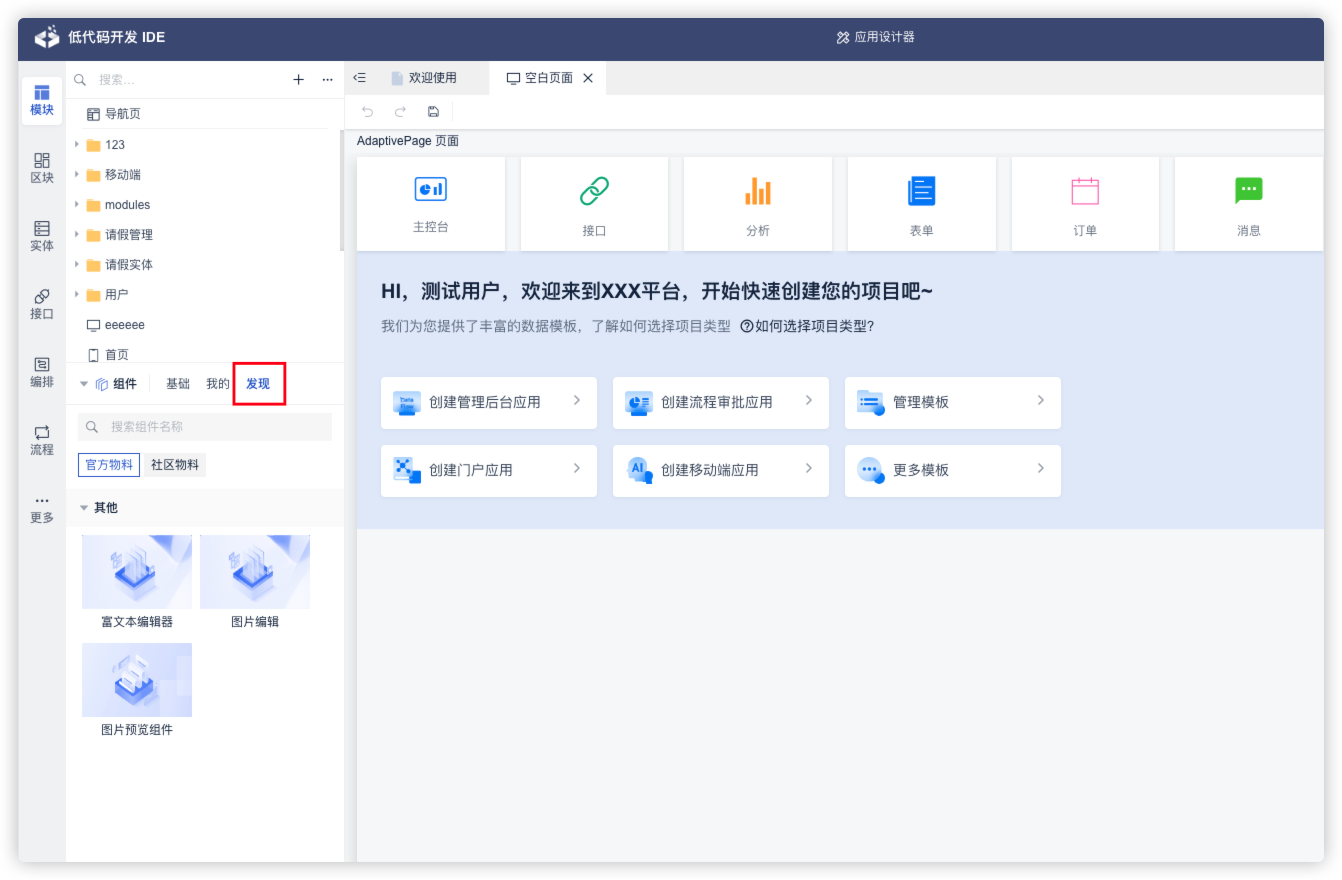Click 创建管理后台应用 button
1342x880 pixels.
click(488, 402)
